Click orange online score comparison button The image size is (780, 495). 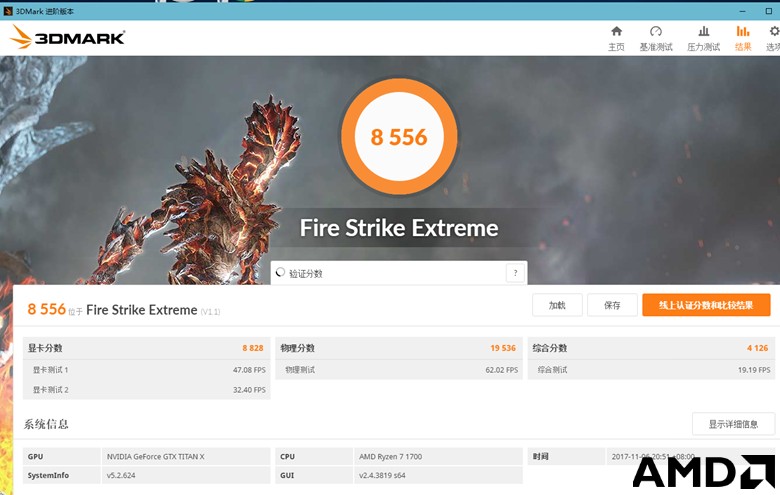click(706, 305)
